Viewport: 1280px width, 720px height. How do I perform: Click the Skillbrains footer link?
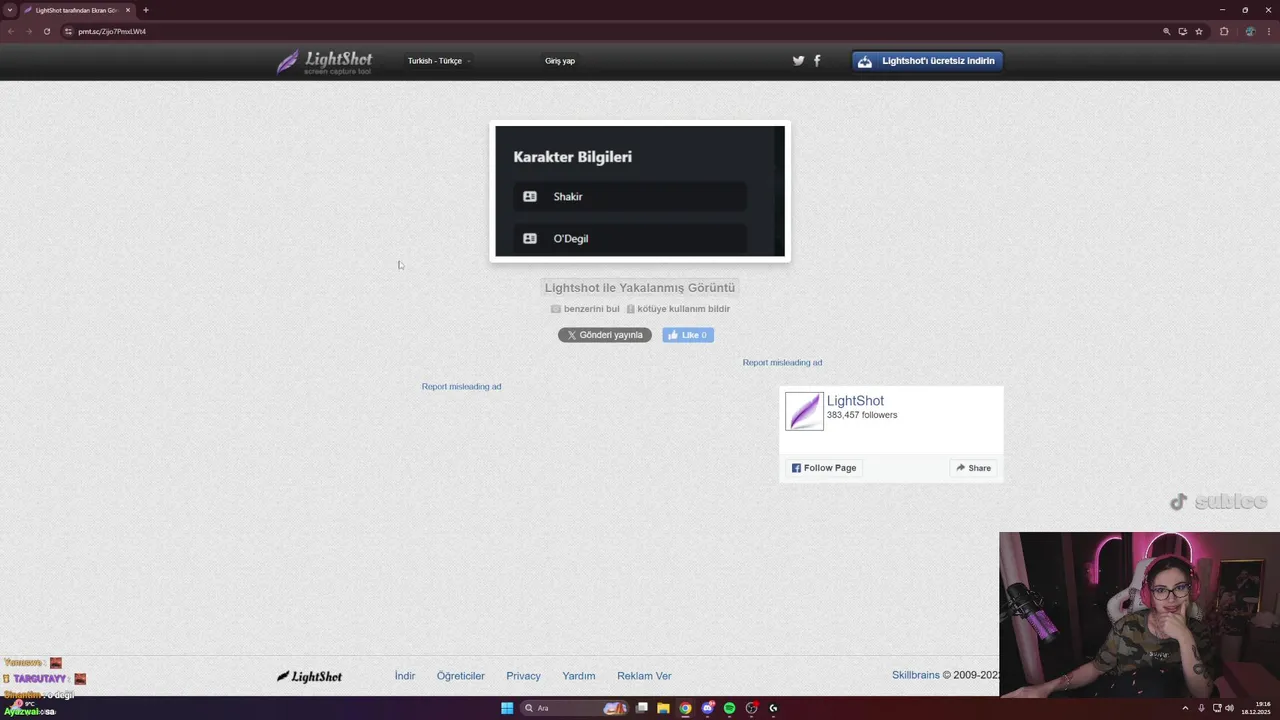916,675
